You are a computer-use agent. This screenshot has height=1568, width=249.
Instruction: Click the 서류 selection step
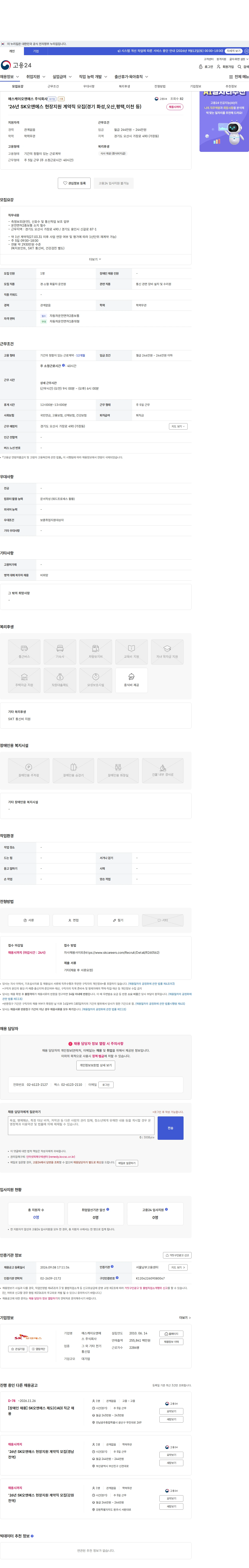coord(29,920)
